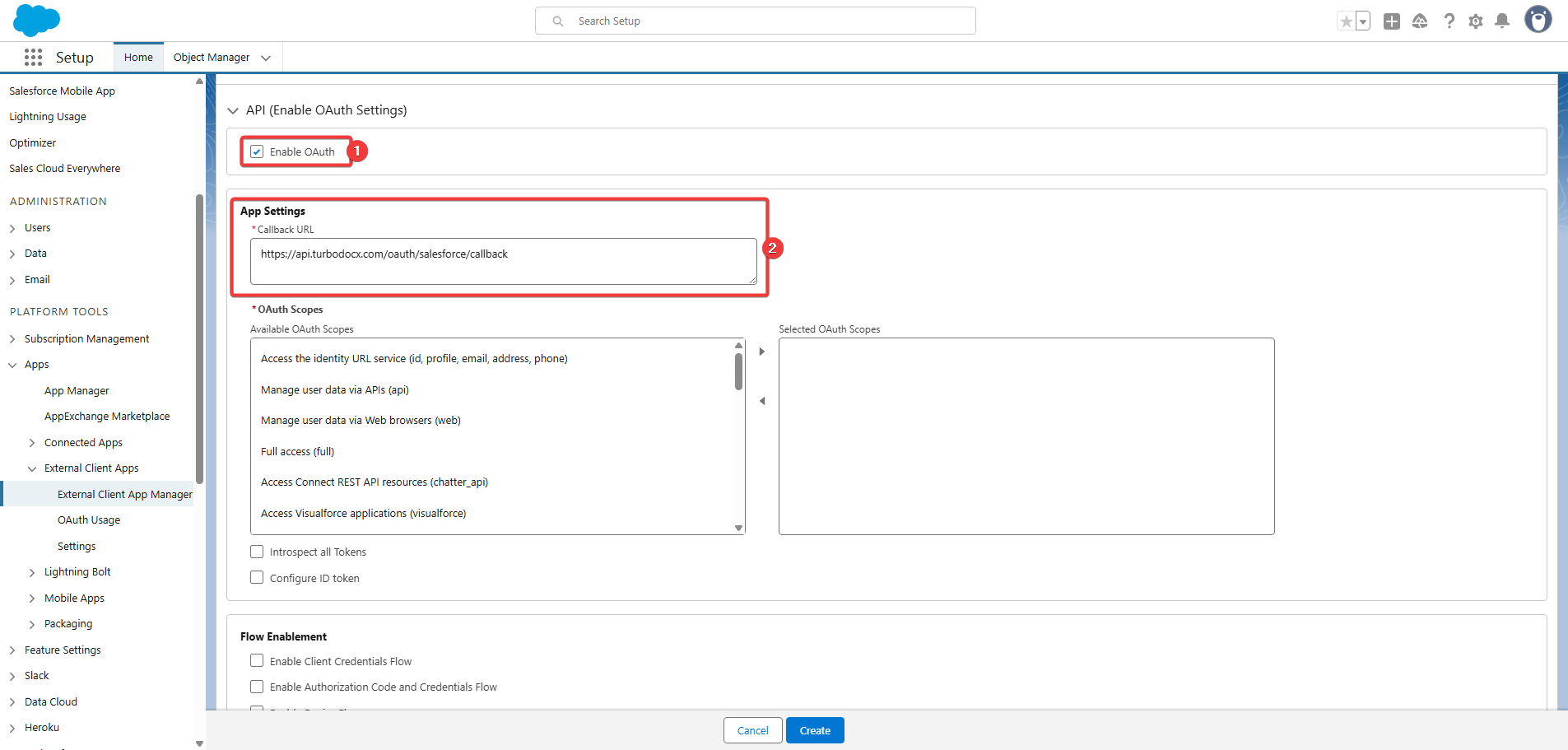
Task: Click the Cancel button
Action: (x=753, y=730)
